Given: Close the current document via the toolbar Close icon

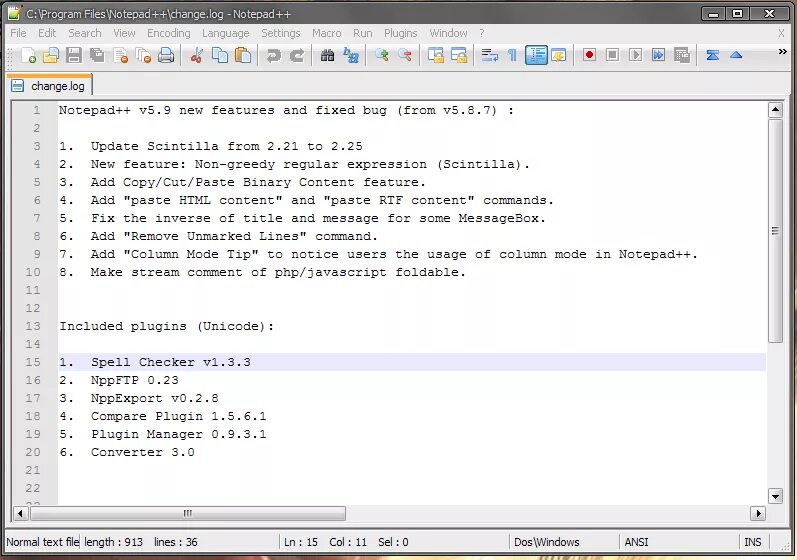Looking at the screenshot, I should 120,55.
